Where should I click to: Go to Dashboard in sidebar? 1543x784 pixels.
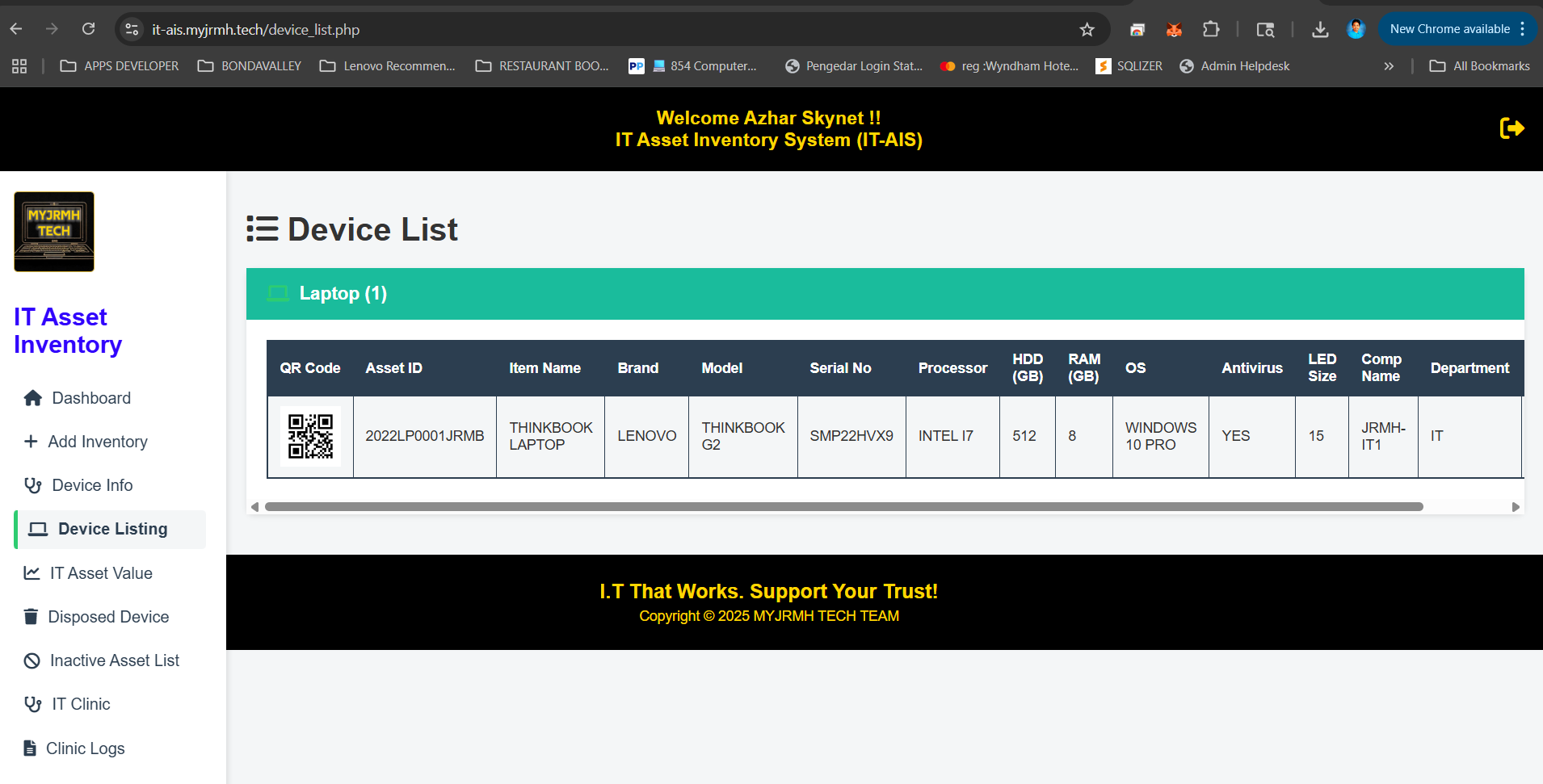click(90, 398)
